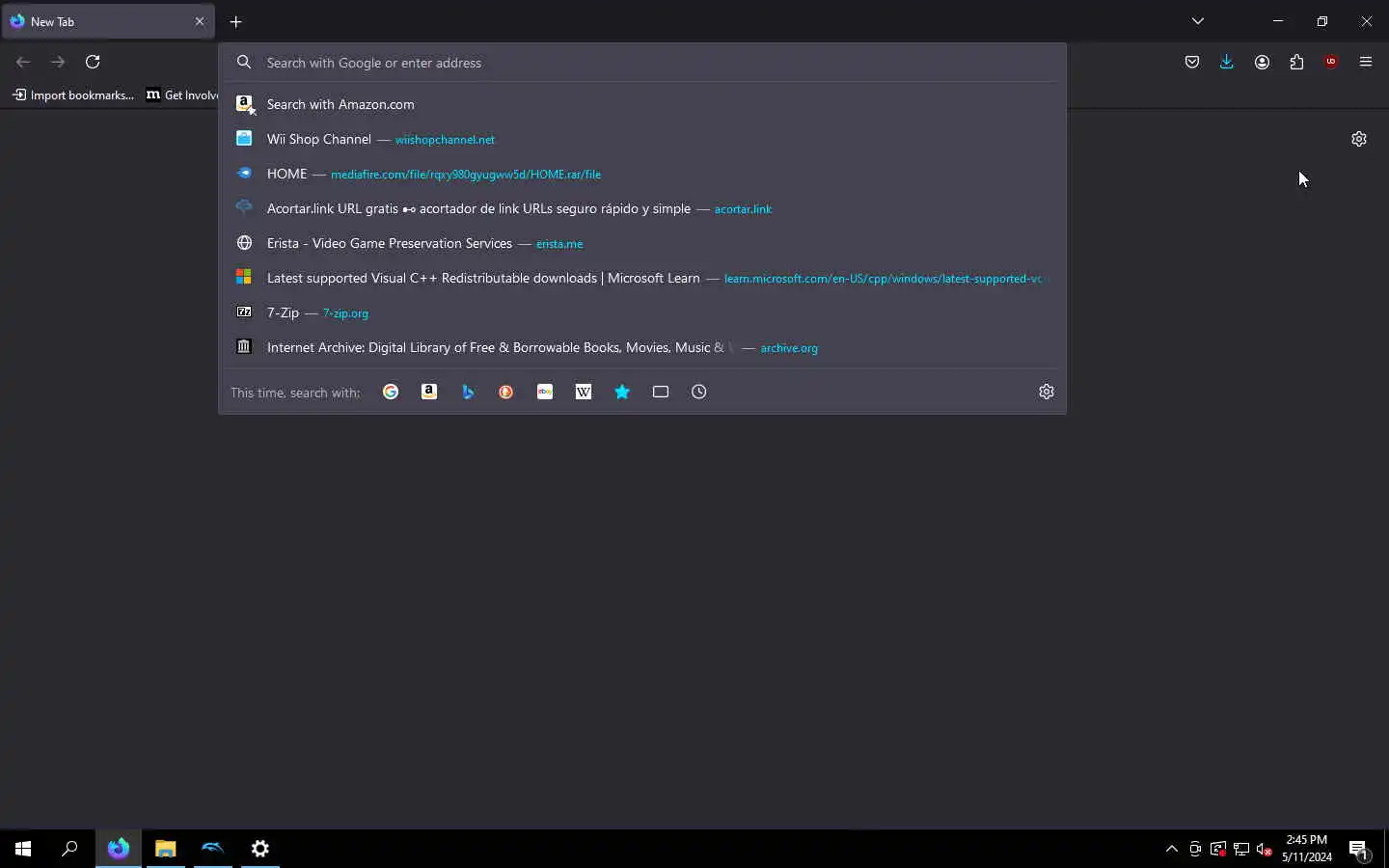Screen dimensions: 1389x868
Task: Open Erista Video Game Preservation suggestion
Action: [641, 243]
